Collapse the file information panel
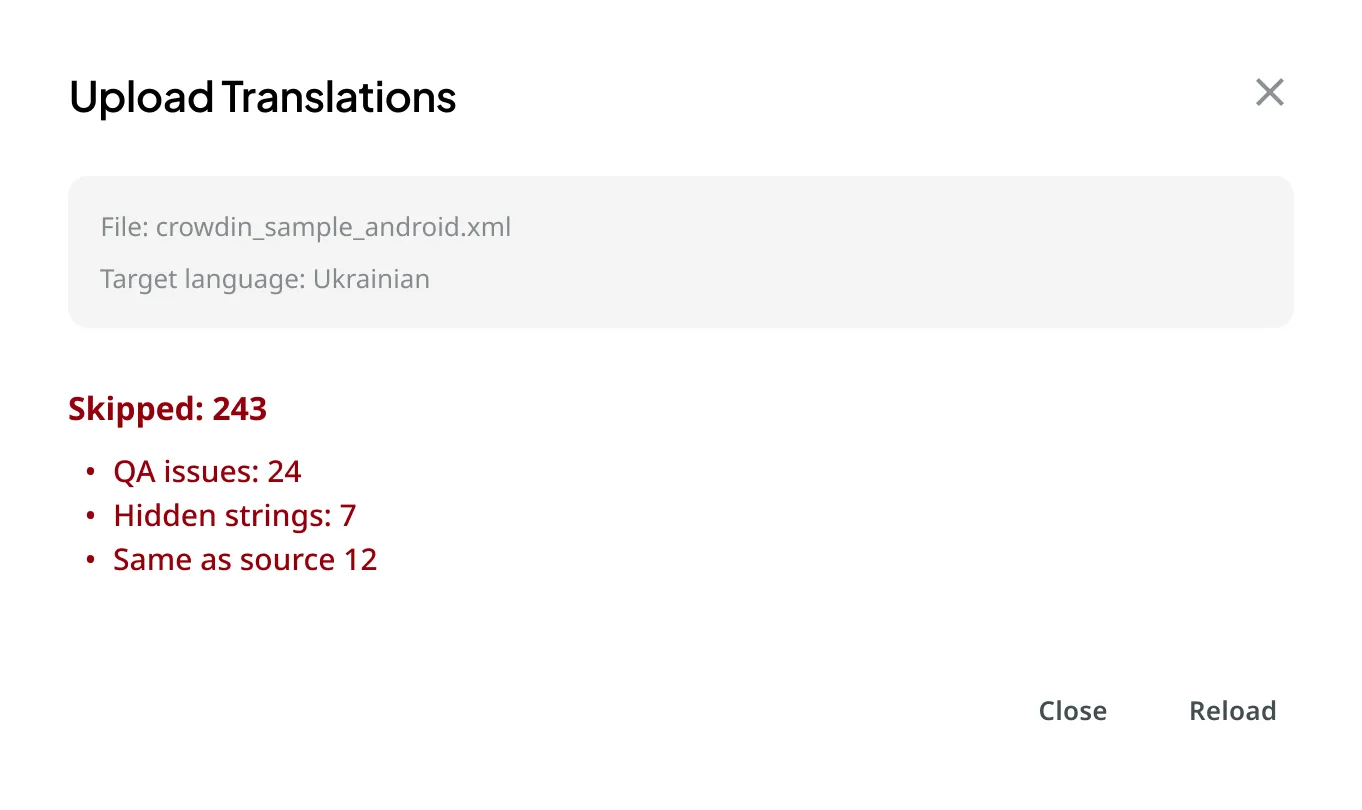The width and height of the screenshot is (1362, 810). 680,251
